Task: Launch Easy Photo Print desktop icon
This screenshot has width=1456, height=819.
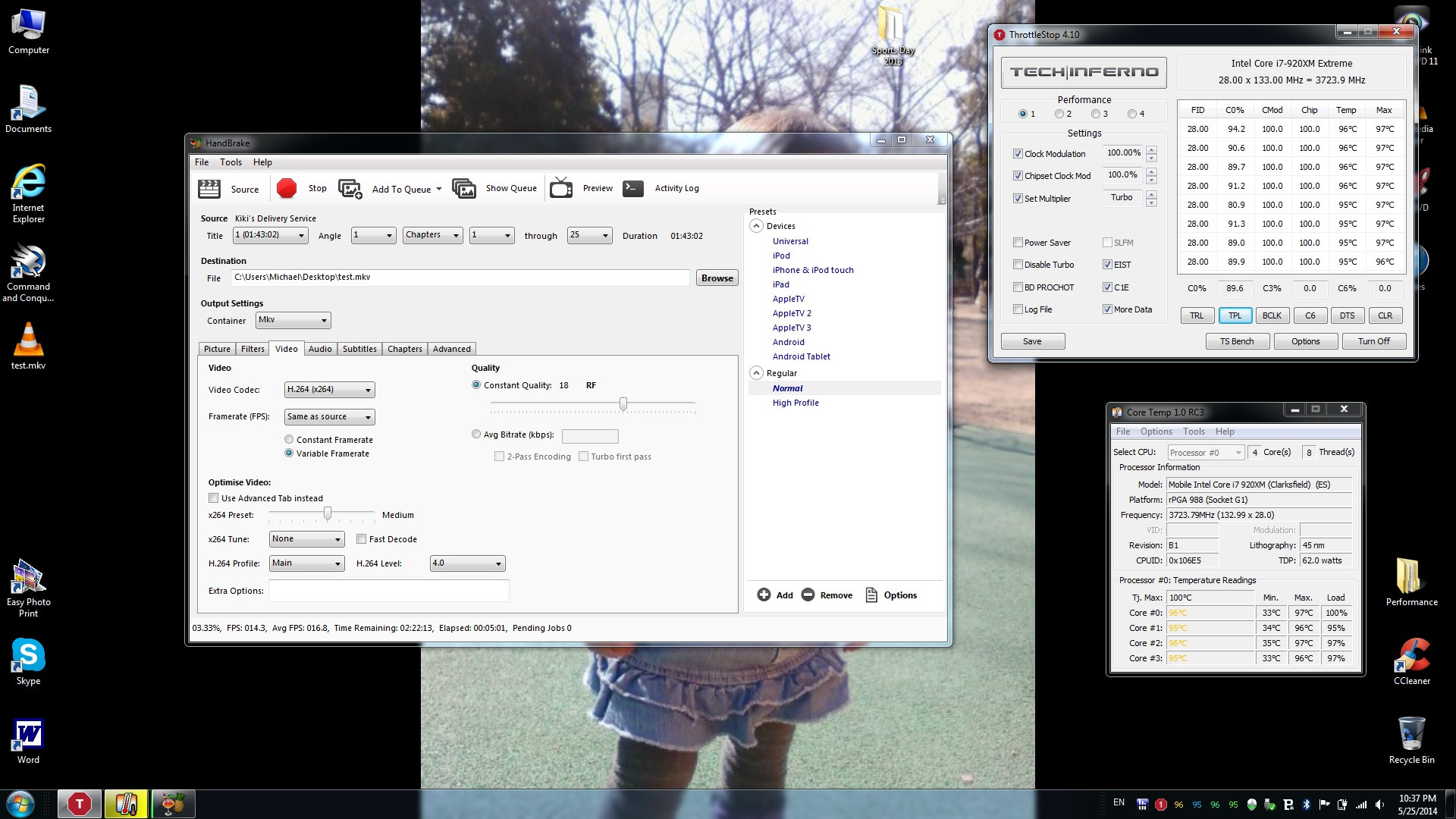Action: point(29,588)
